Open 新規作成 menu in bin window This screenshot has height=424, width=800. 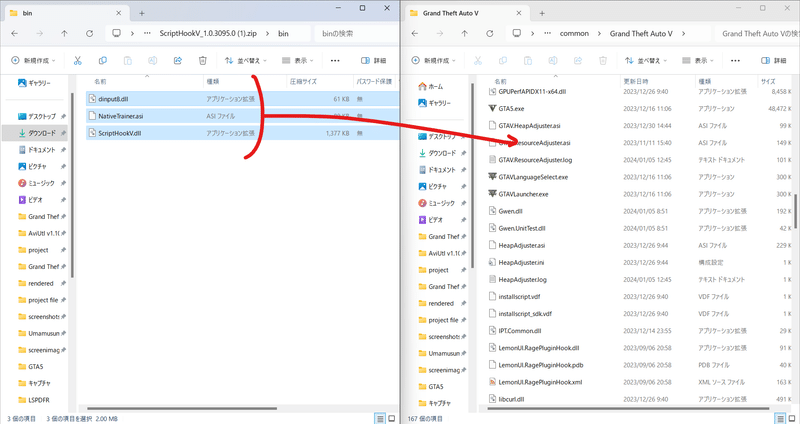(33, 61)
